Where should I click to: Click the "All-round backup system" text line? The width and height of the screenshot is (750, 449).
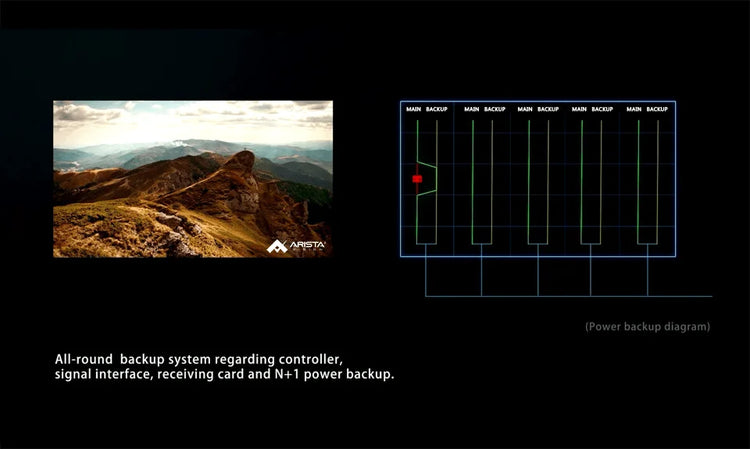click(x=199, y=358)
